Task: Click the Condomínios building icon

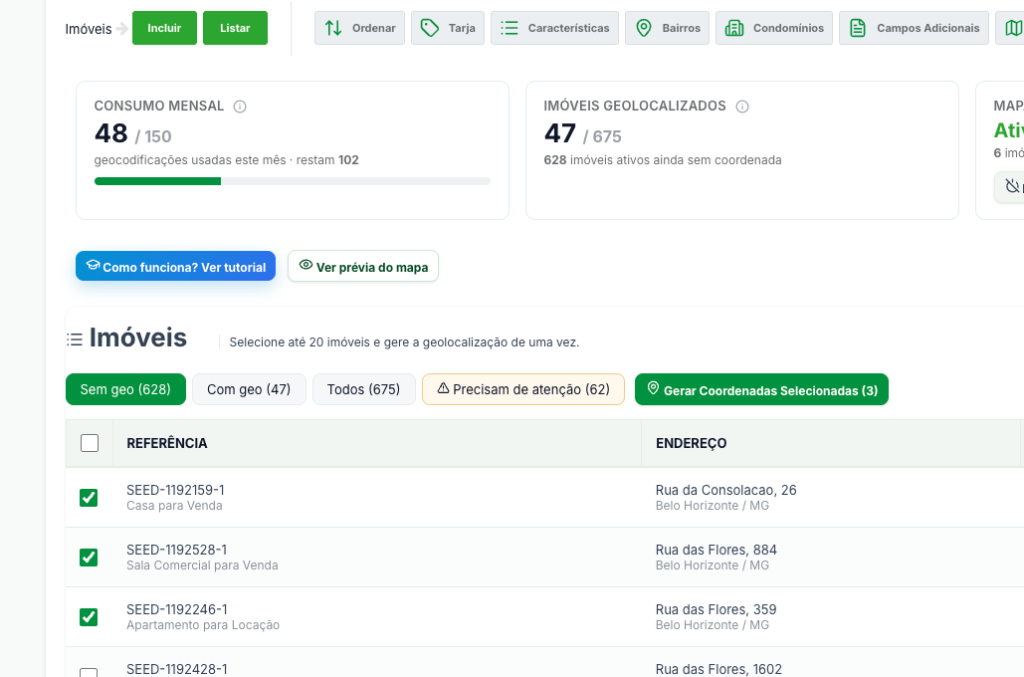Action: 735,28
